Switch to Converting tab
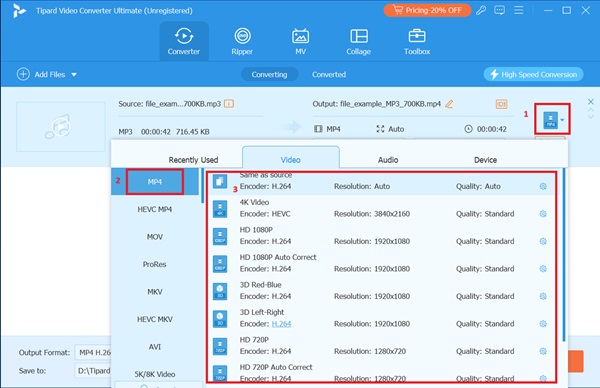This screenshot has width=600, height=388. click(269, 75)
